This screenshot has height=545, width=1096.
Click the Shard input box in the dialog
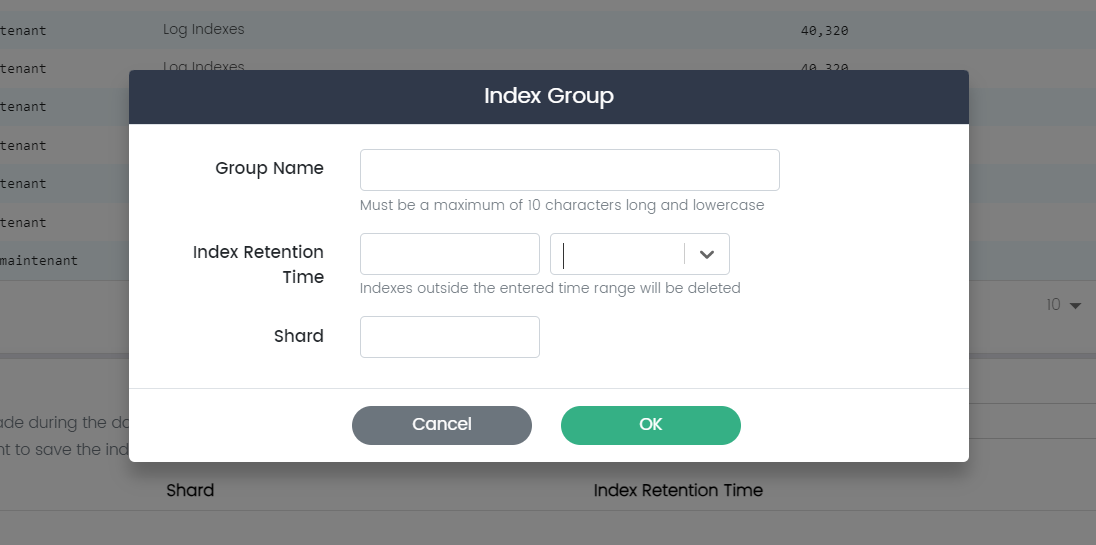click(x=449, y=337)
